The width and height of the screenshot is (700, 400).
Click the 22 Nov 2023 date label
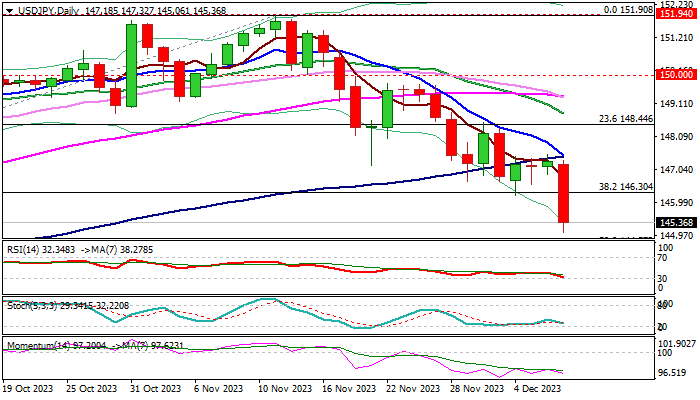[413, 389]
